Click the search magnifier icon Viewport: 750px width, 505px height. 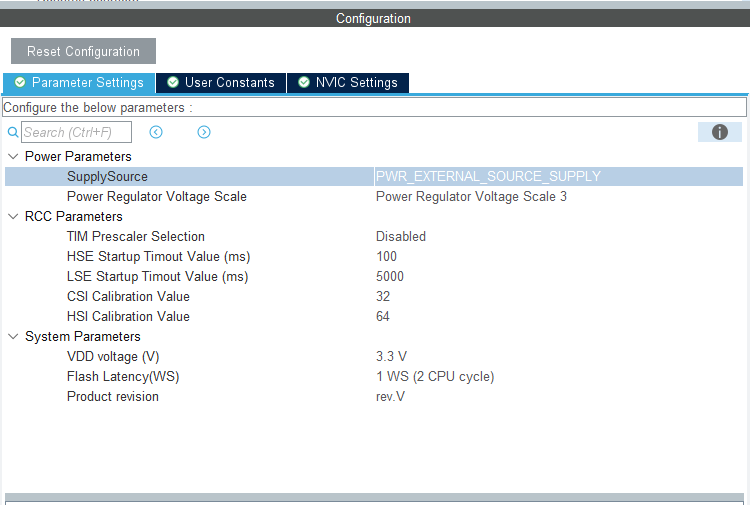click(13, 132)
